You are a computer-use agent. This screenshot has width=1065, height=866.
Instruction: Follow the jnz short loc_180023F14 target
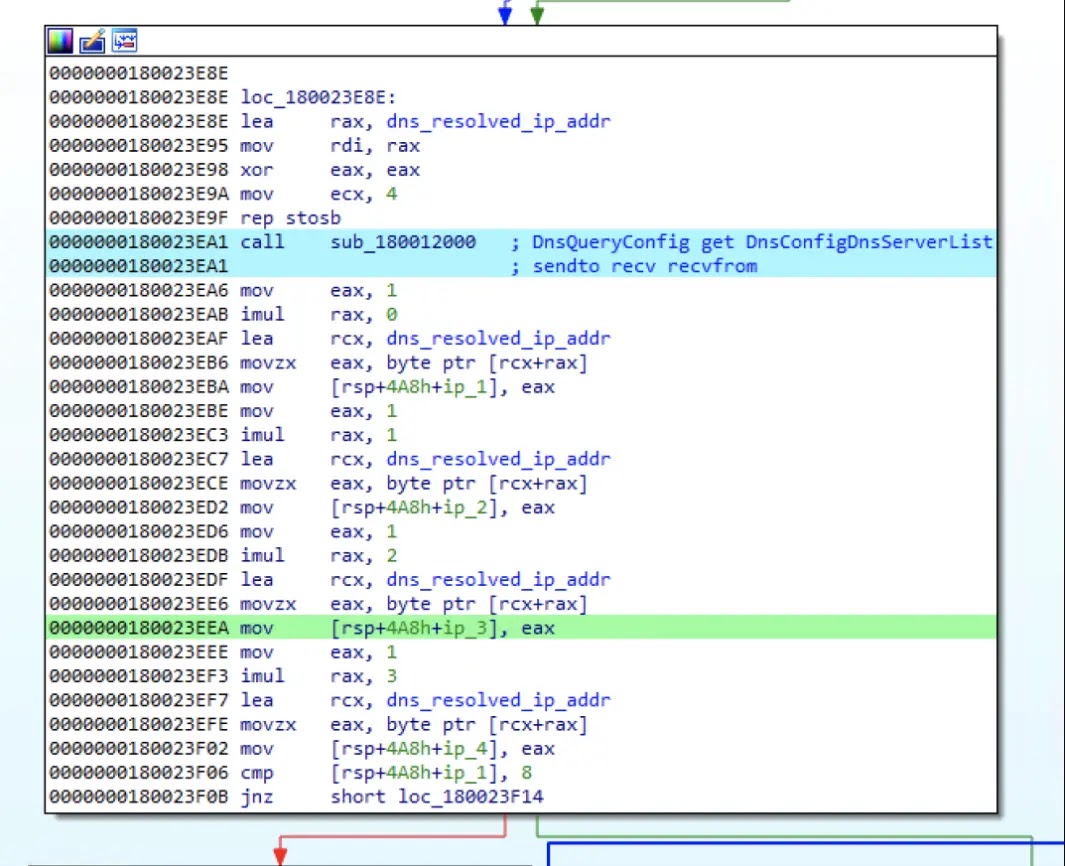pos(471,797)
